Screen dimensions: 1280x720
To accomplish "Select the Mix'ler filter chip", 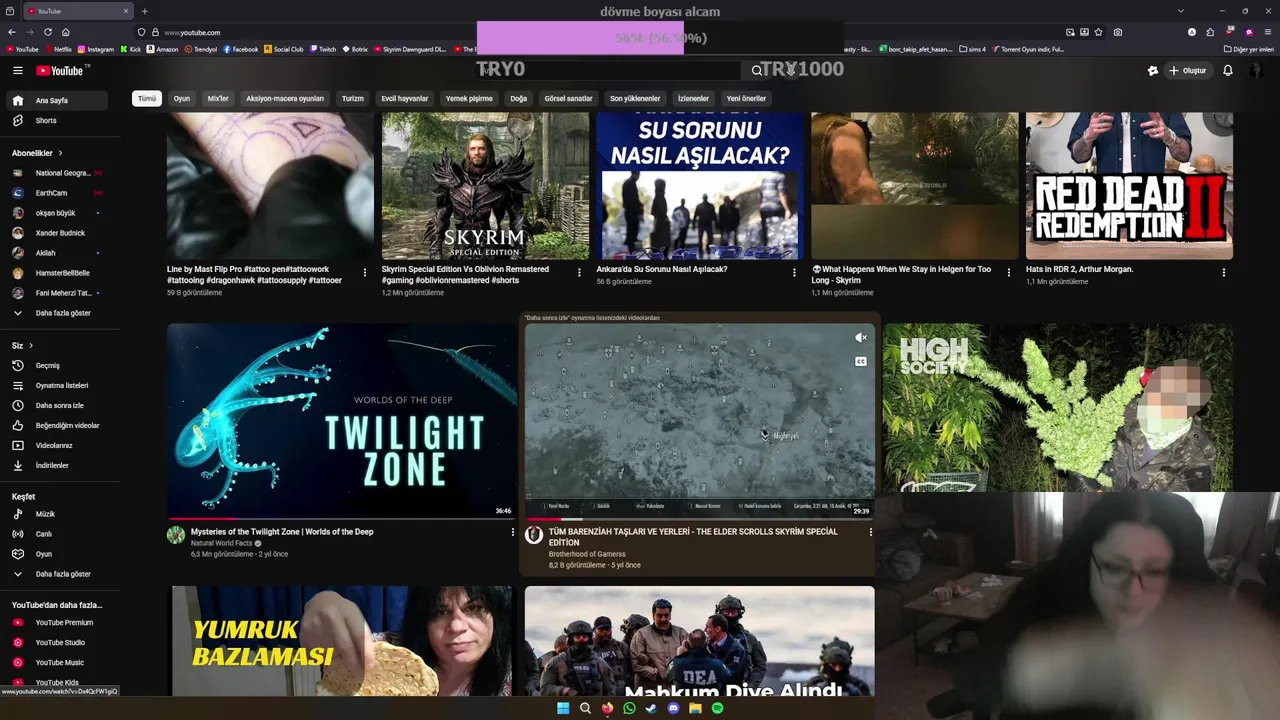I will [x=218, y=99].
